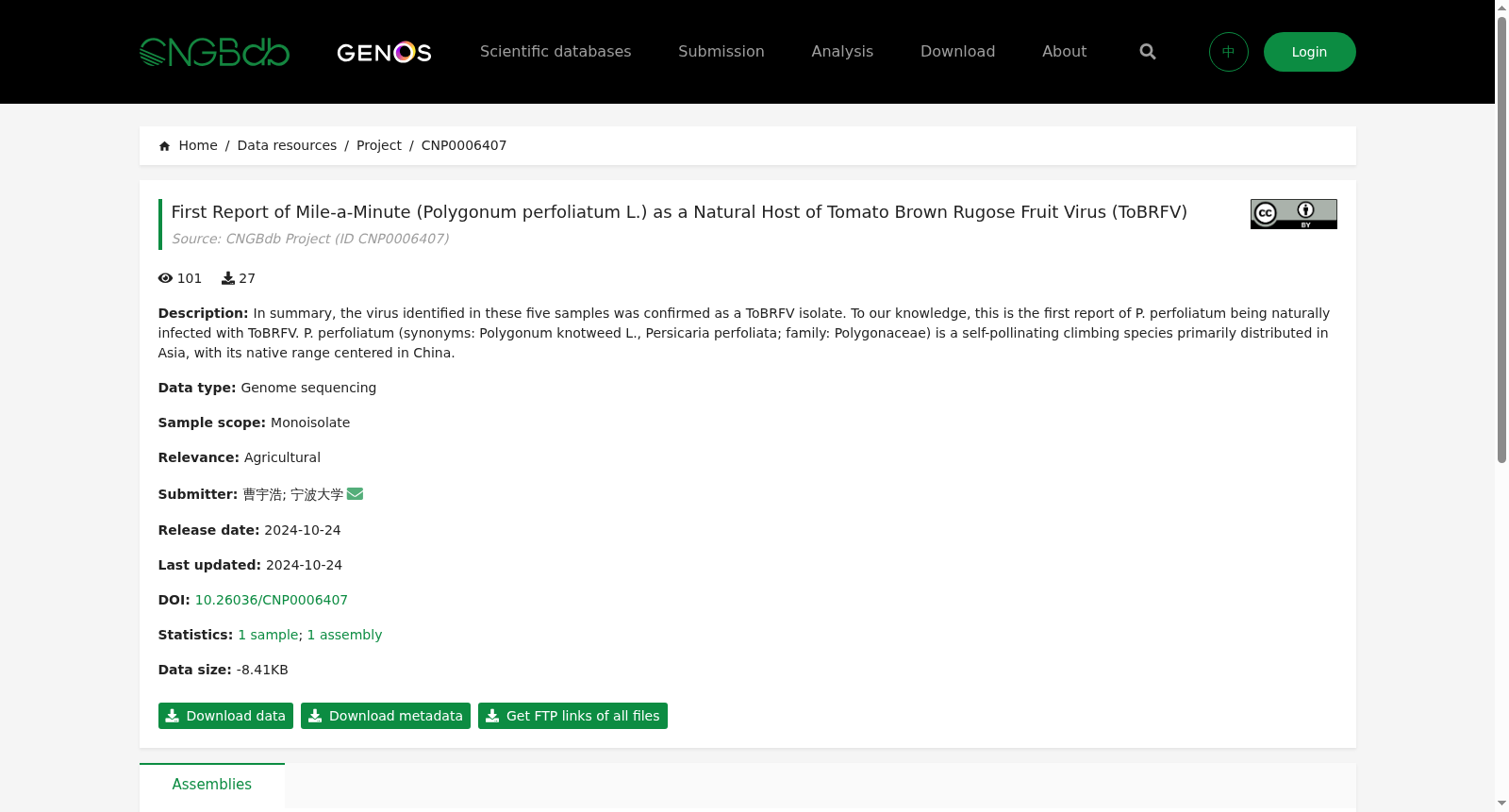Click the Login button

pyautogui.click(x=1310, y=52)
